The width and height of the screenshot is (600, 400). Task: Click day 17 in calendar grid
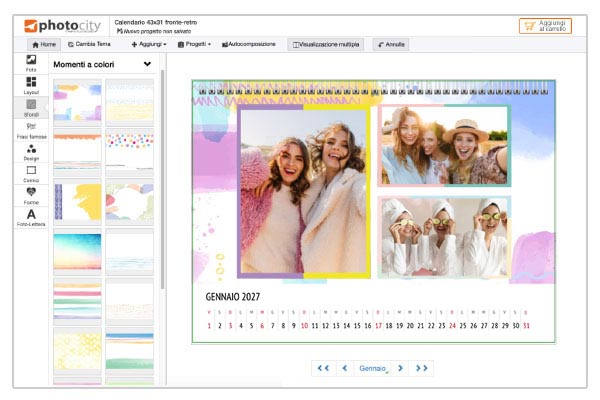click(x=378, y=326)
